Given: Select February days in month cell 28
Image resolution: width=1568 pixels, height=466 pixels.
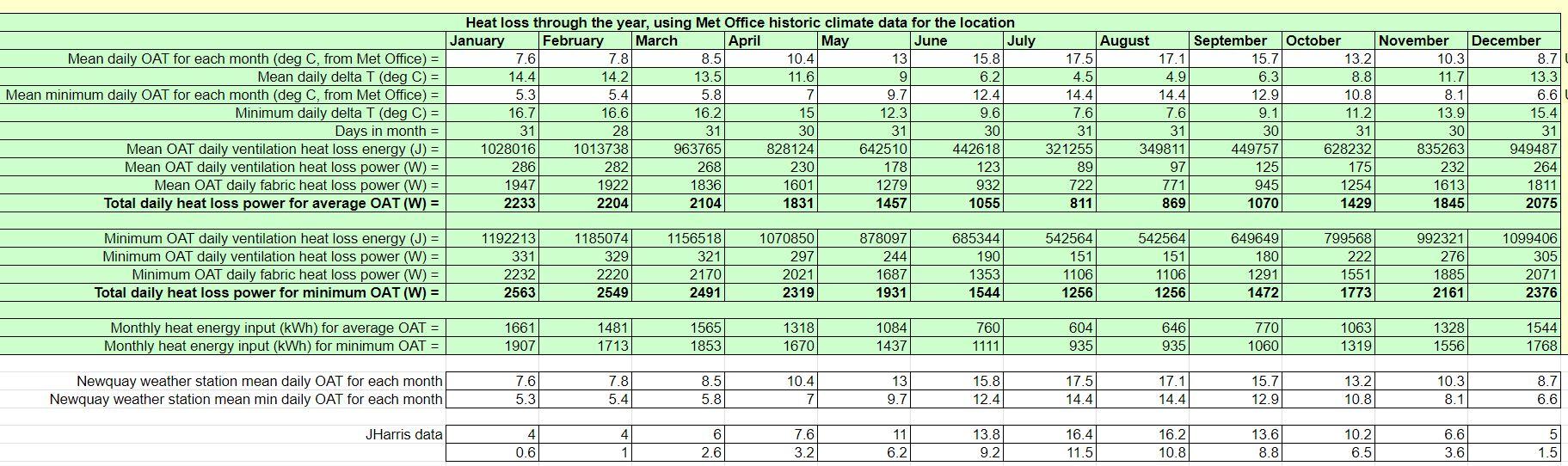Looking at the screenshot, I should point(585,131).
